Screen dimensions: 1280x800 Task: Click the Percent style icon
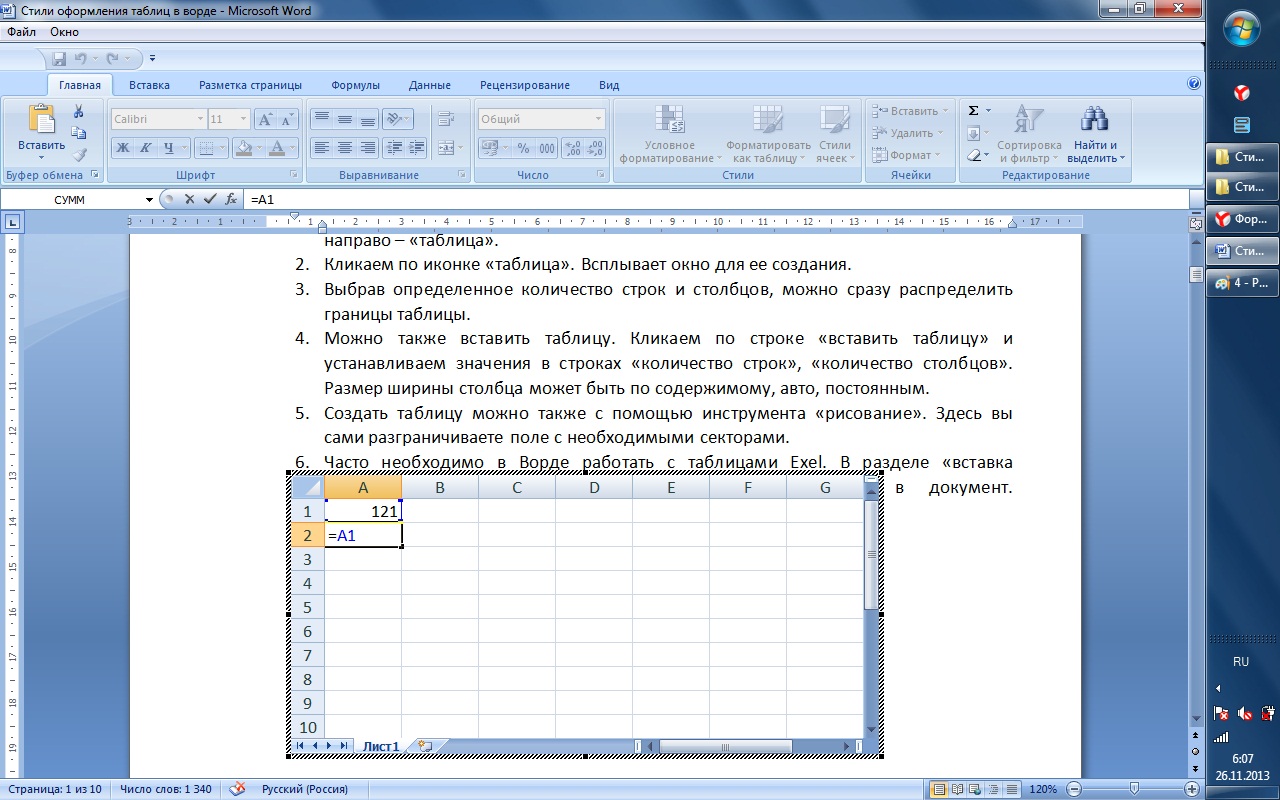point(523,148)
